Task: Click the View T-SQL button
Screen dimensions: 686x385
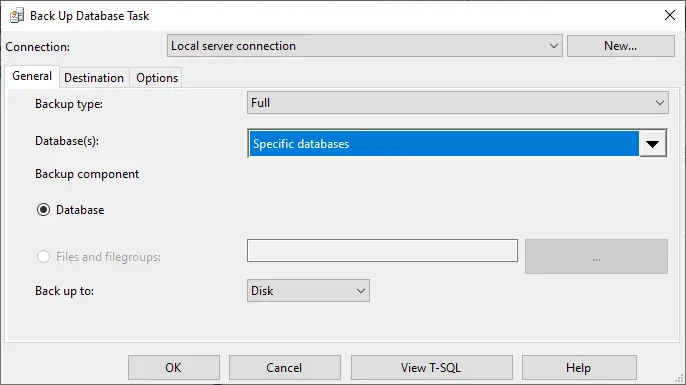Action: click(x=431, y=368)
